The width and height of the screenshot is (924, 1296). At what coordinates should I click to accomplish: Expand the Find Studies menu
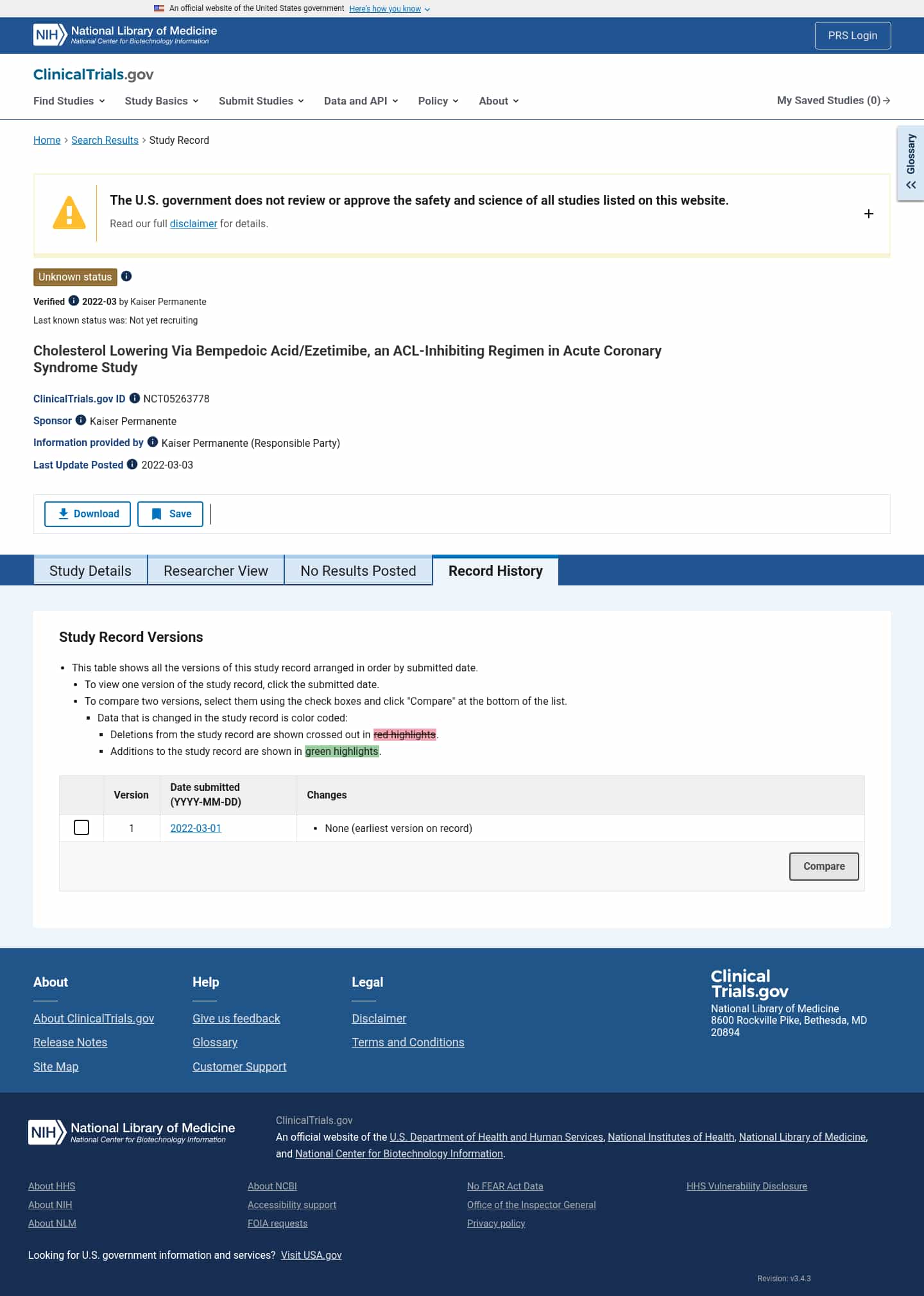tap(69, 101)
